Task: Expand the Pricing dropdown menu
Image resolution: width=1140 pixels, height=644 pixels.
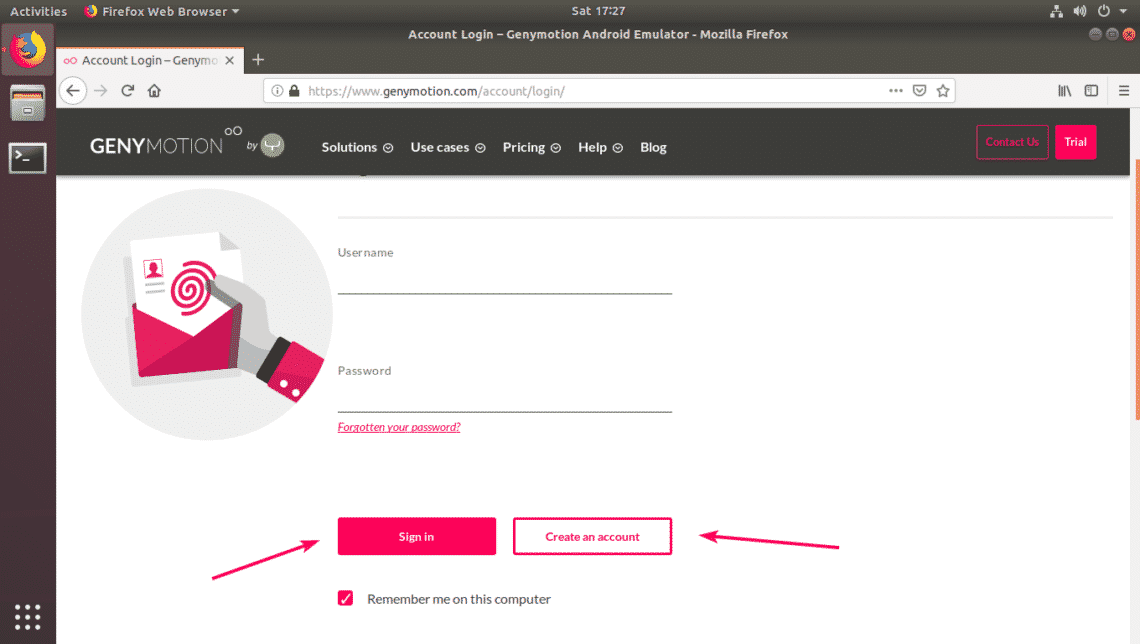Action: pyautogui.click(x=531, y=147)
